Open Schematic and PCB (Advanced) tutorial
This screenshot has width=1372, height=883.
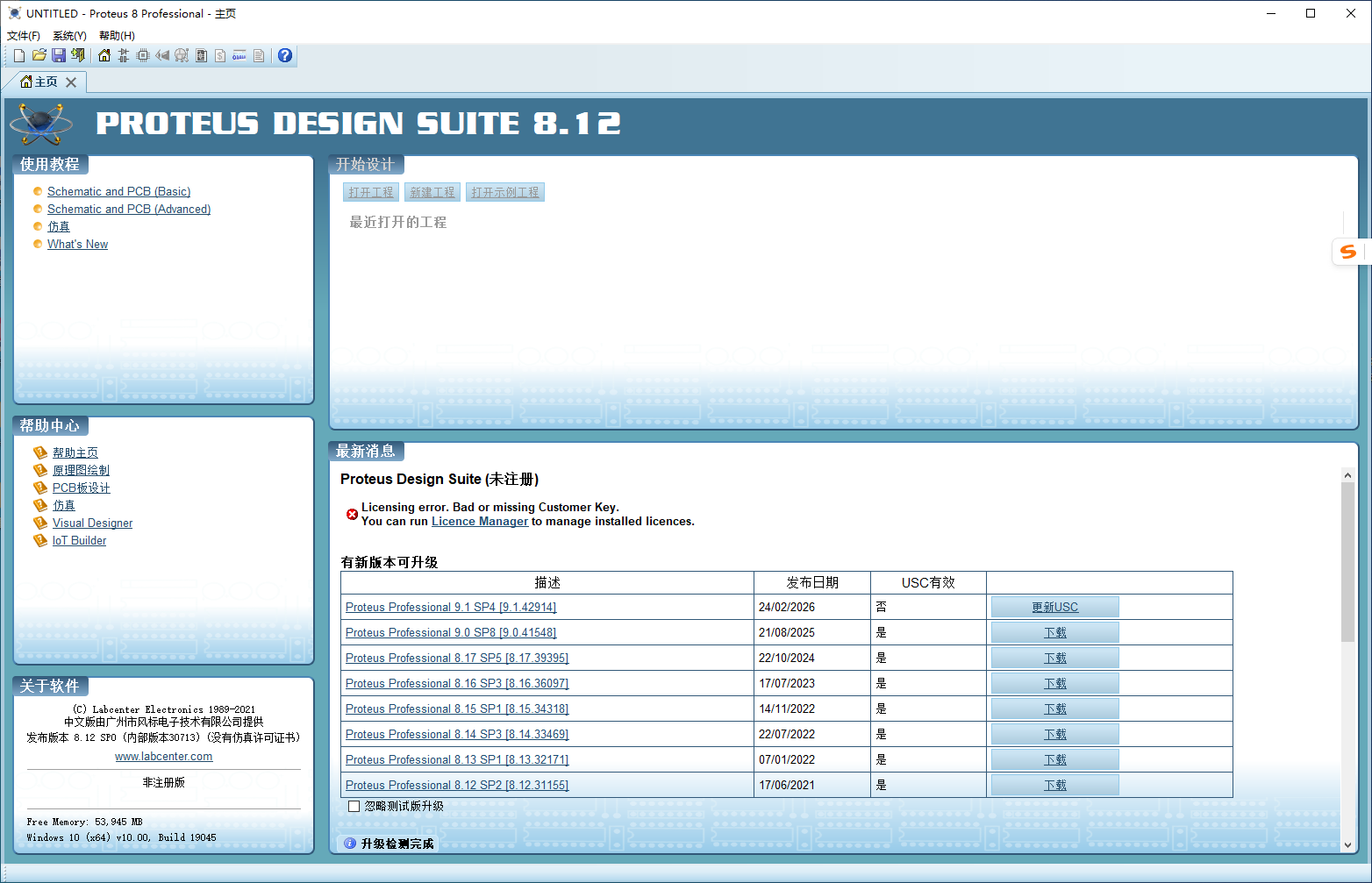click(129, 209)
